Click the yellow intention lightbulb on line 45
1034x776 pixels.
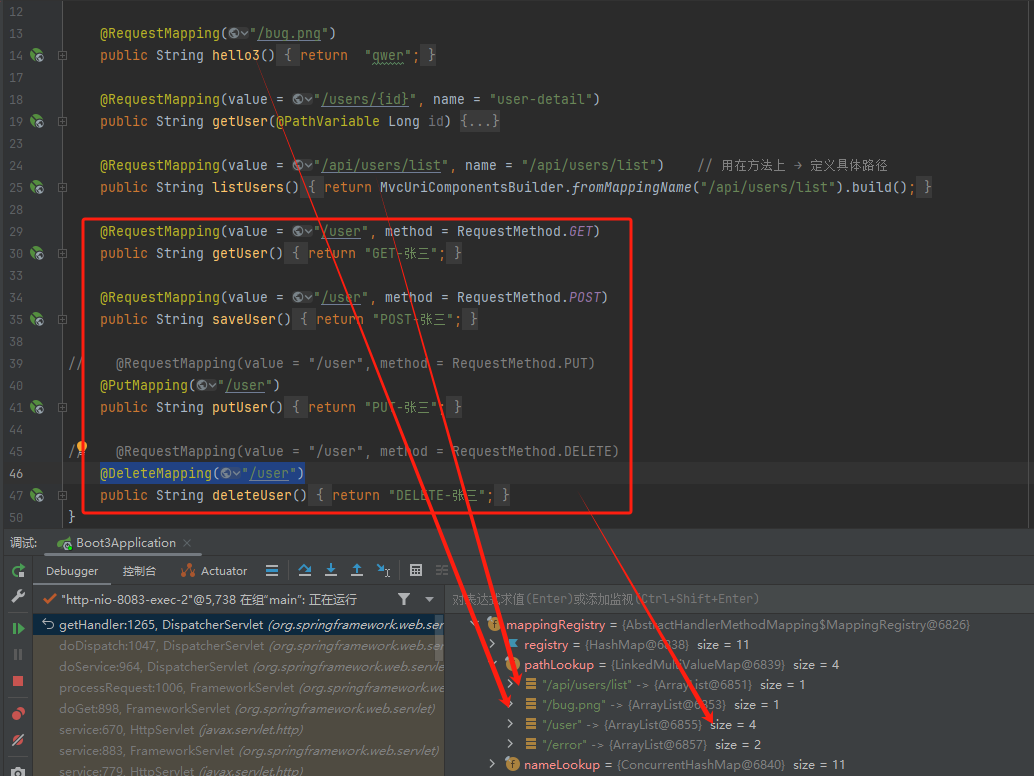(82, 448)
